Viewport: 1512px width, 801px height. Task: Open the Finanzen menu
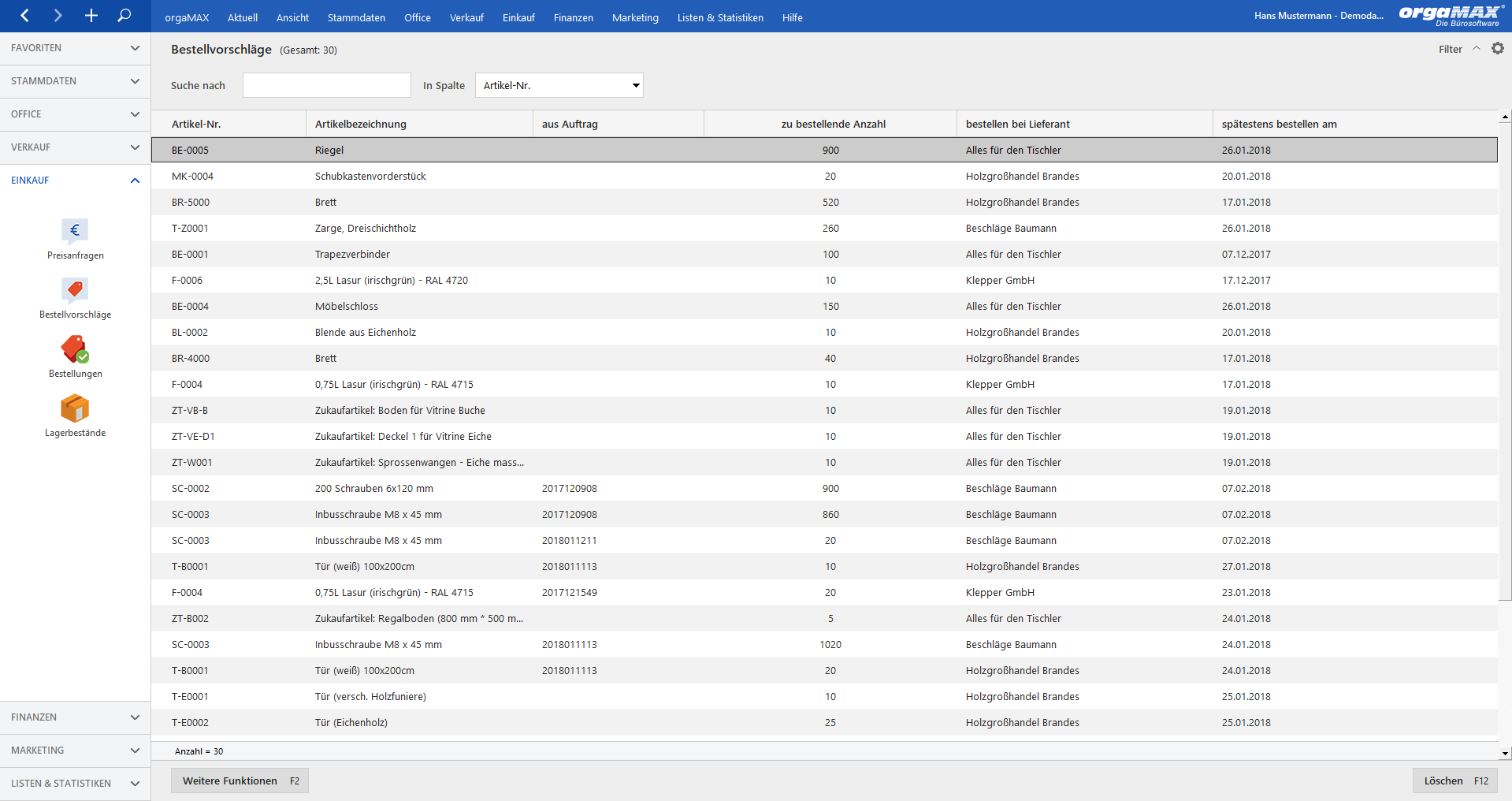point(574,17)
